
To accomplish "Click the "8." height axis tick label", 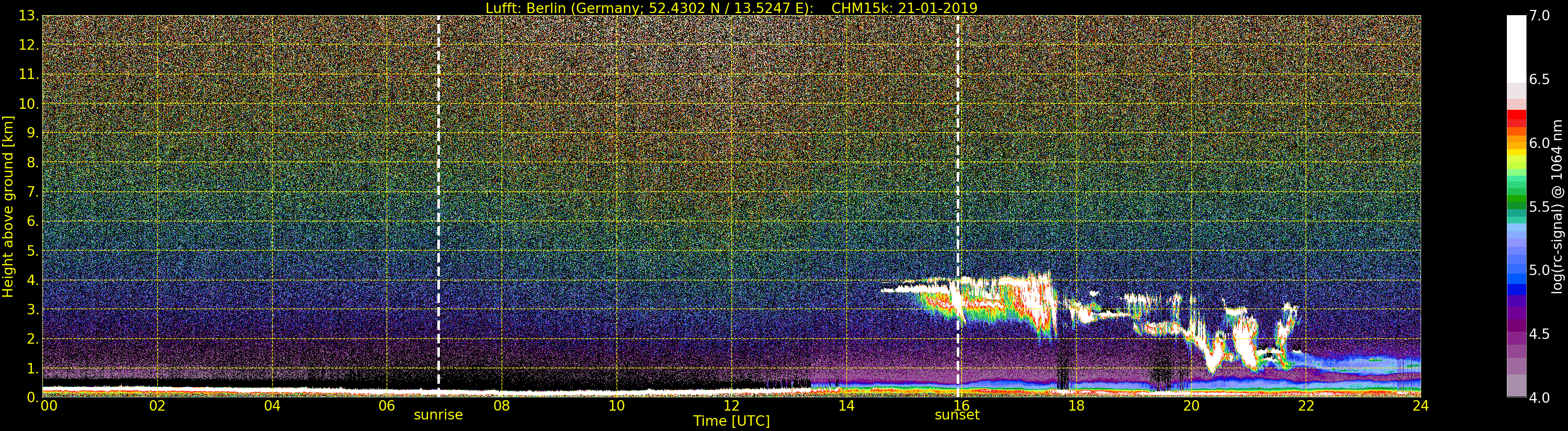I will [33, 162].
